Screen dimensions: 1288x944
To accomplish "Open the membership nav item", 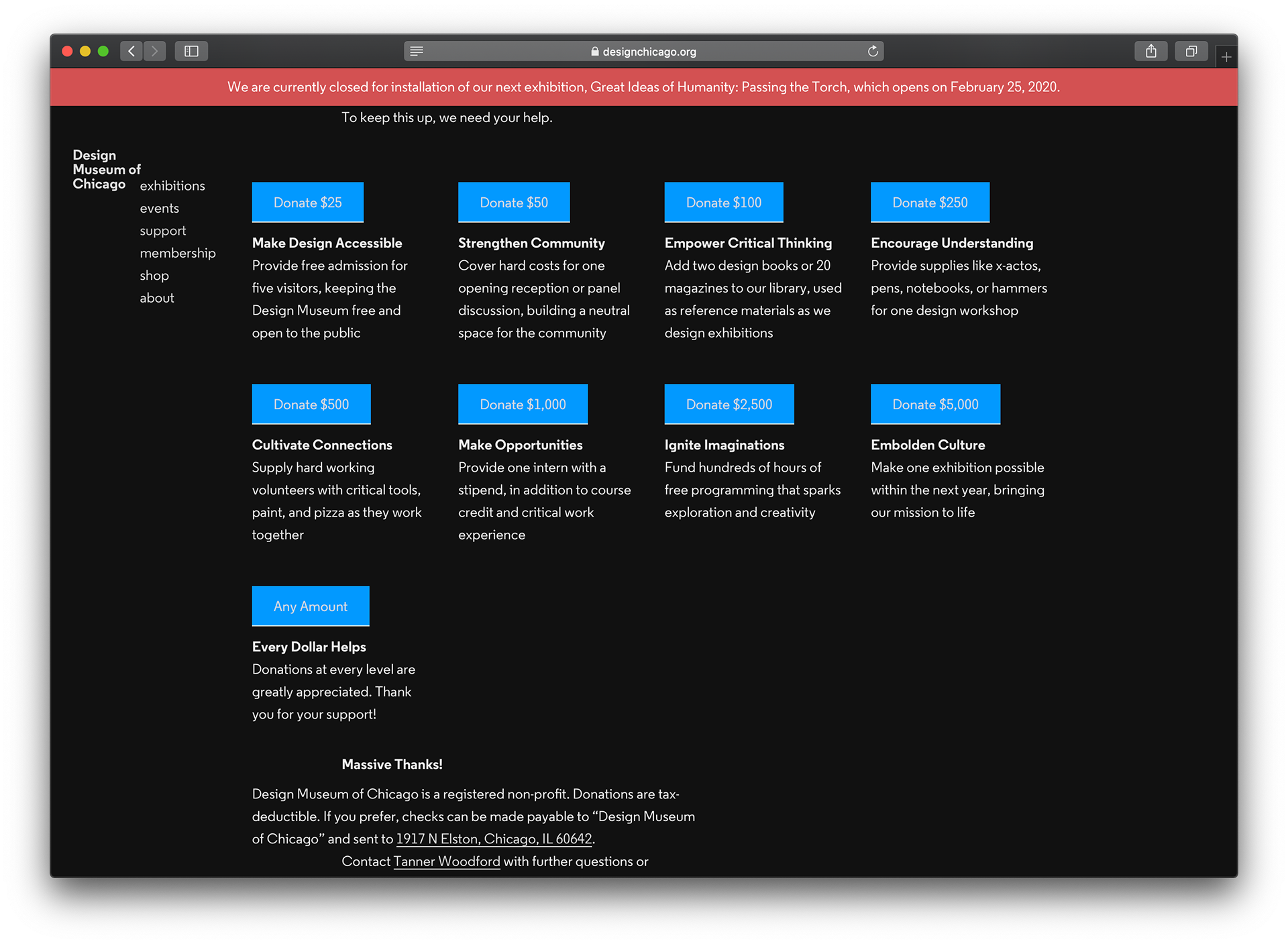I will tap(178, 253).
